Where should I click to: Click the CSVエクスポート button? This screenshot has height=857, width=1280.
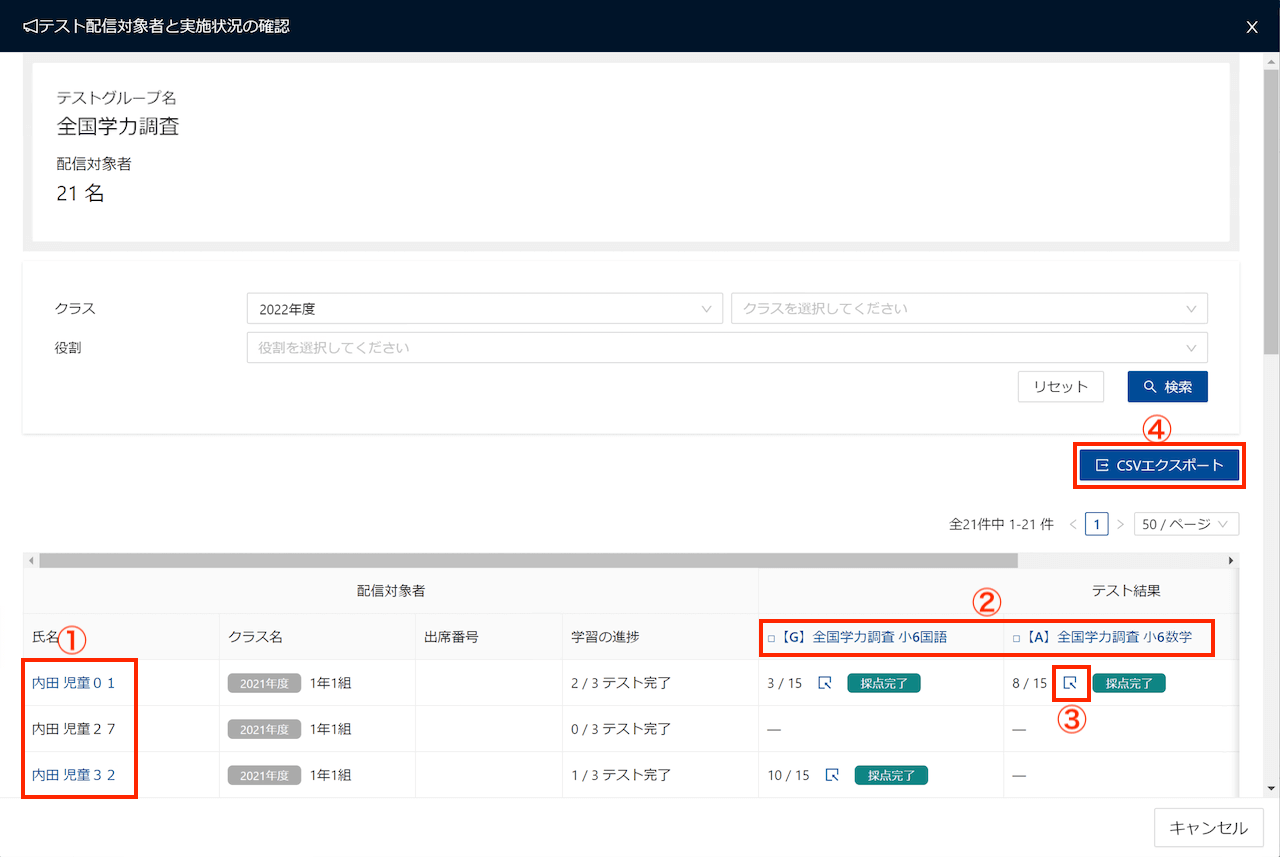(1159, 465)
